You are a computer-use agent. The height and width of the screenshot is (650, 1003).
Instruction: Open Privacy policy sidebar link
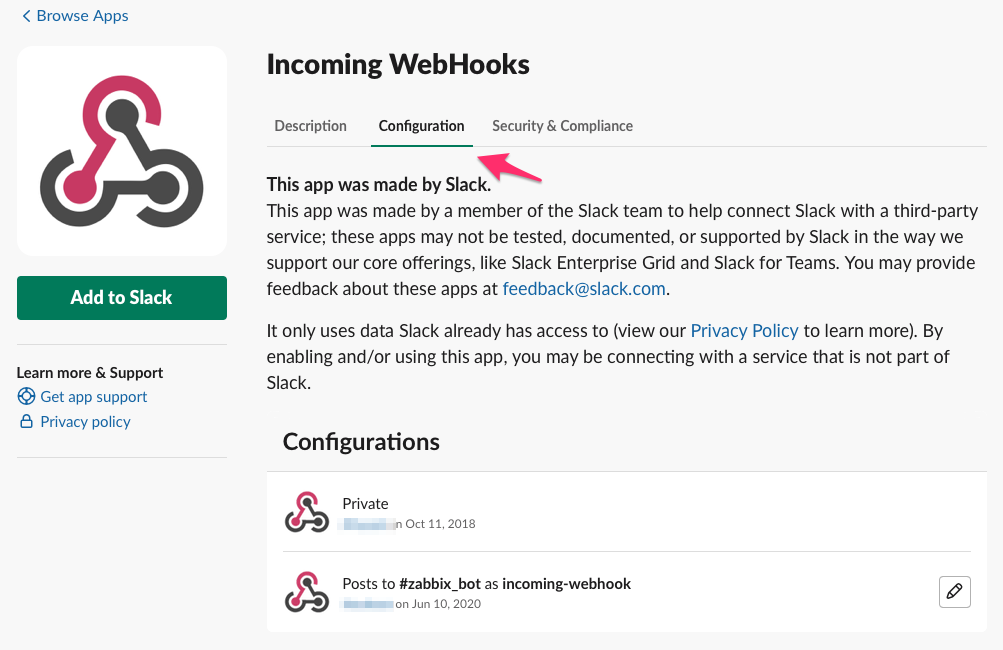tap(85, 422)
